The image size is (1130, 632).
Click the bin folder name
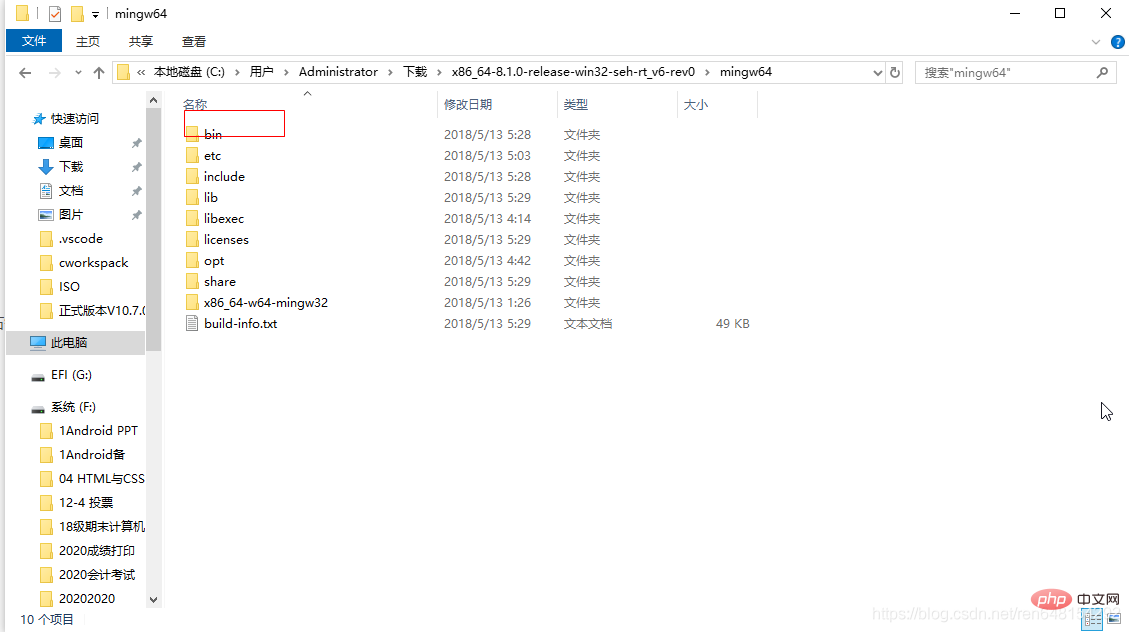click(213, 134)
